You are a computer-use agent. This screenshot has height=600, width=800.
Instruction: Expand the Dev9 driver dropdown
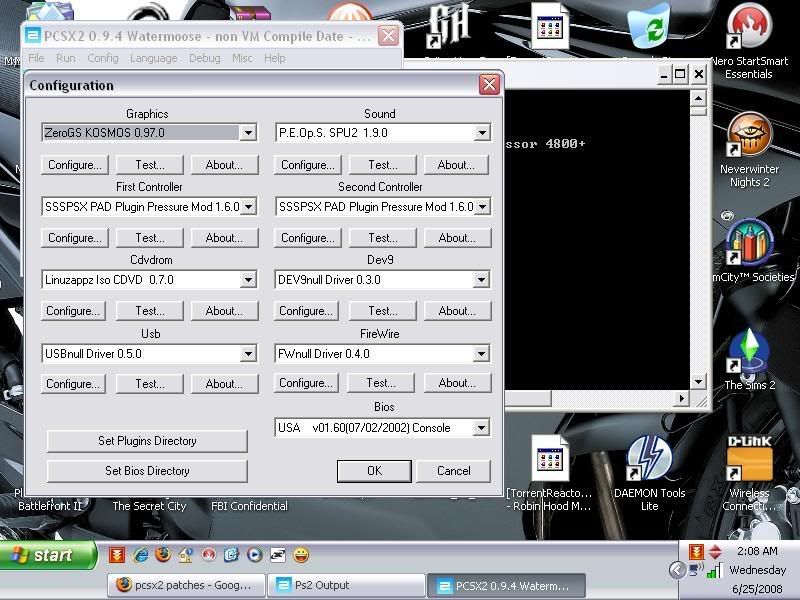[481, 280]
